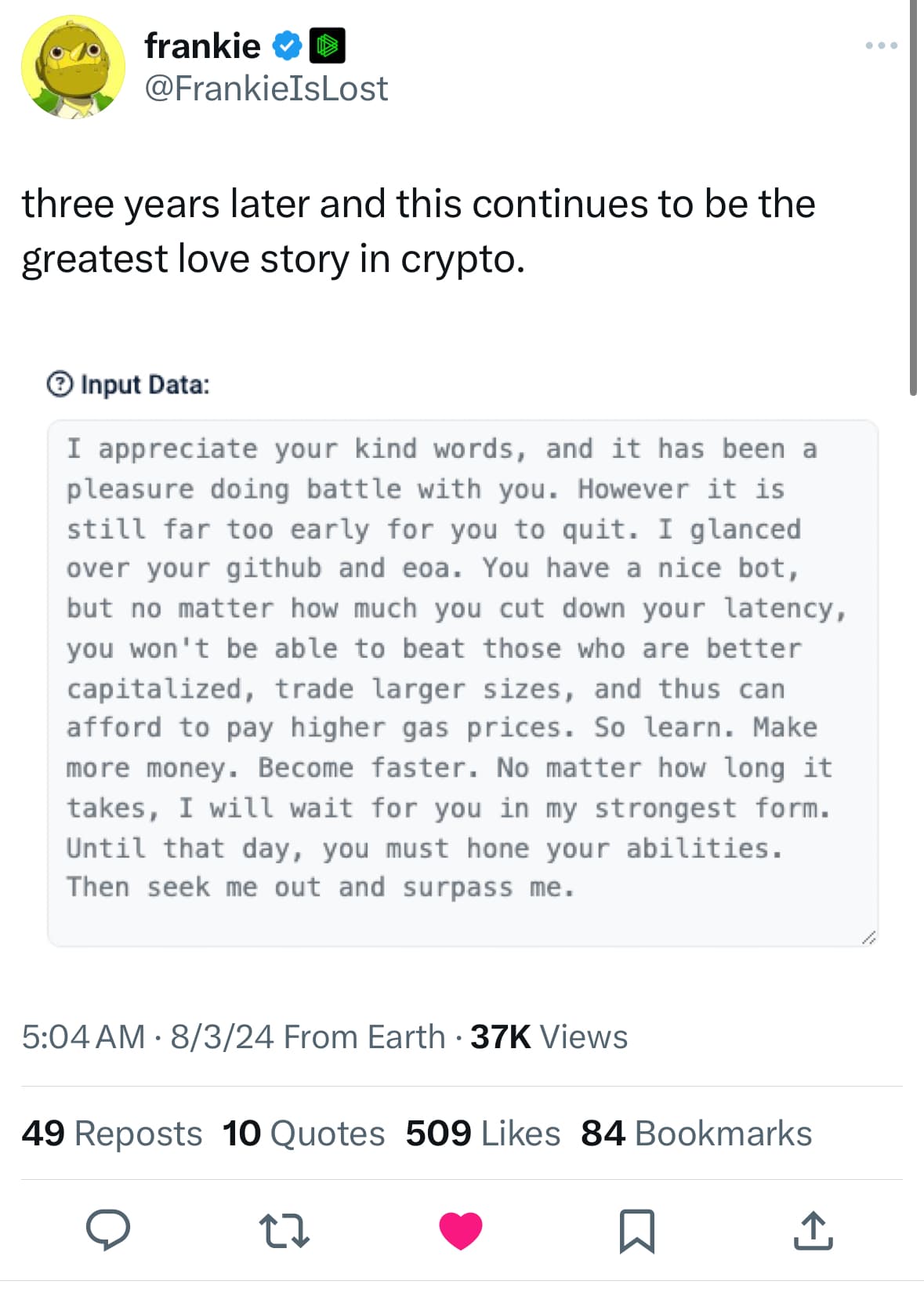Image resolution: width=924 pixels, height=1292 pixels.
Task: Show the 10 Quotes list
Action: 303,1133
